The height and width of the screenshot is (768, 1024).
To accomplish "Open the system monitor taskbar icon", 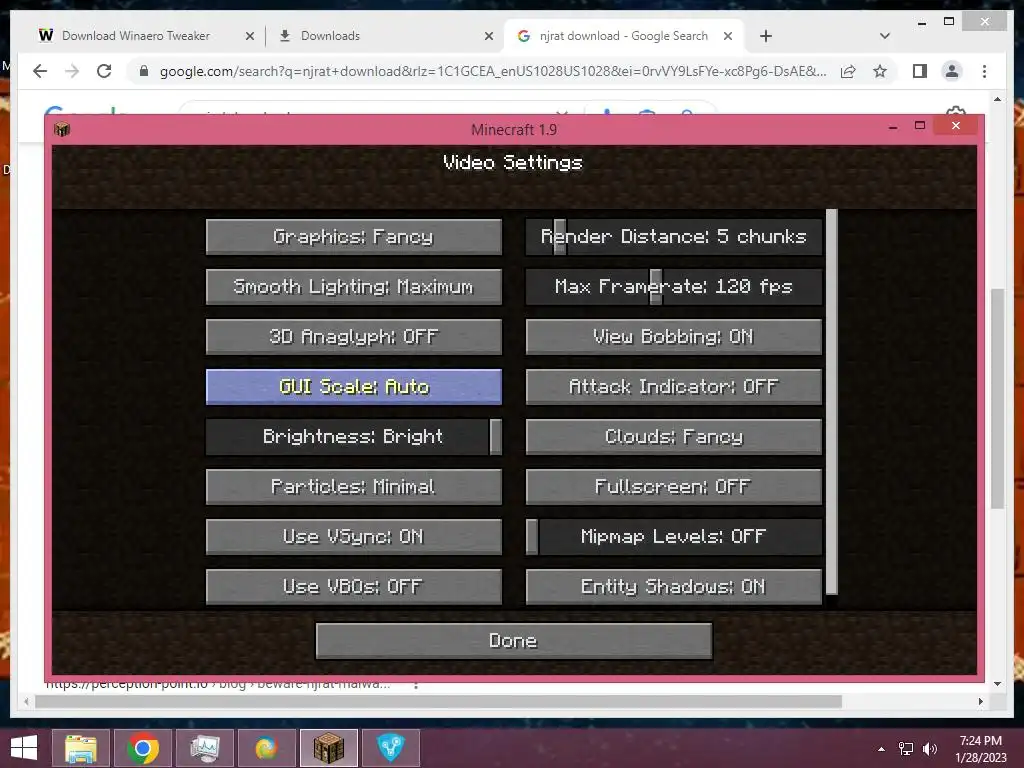I will (205, 748).
